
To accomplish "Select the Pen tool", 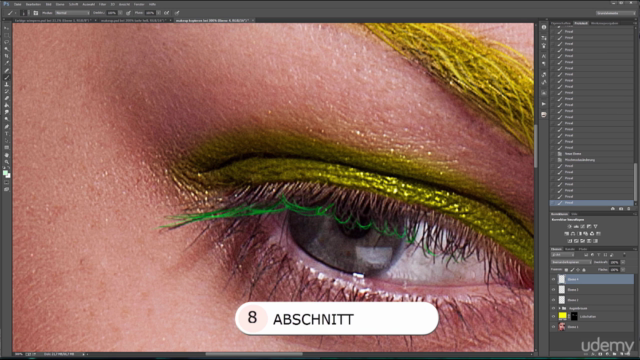I will click(7, 127).
